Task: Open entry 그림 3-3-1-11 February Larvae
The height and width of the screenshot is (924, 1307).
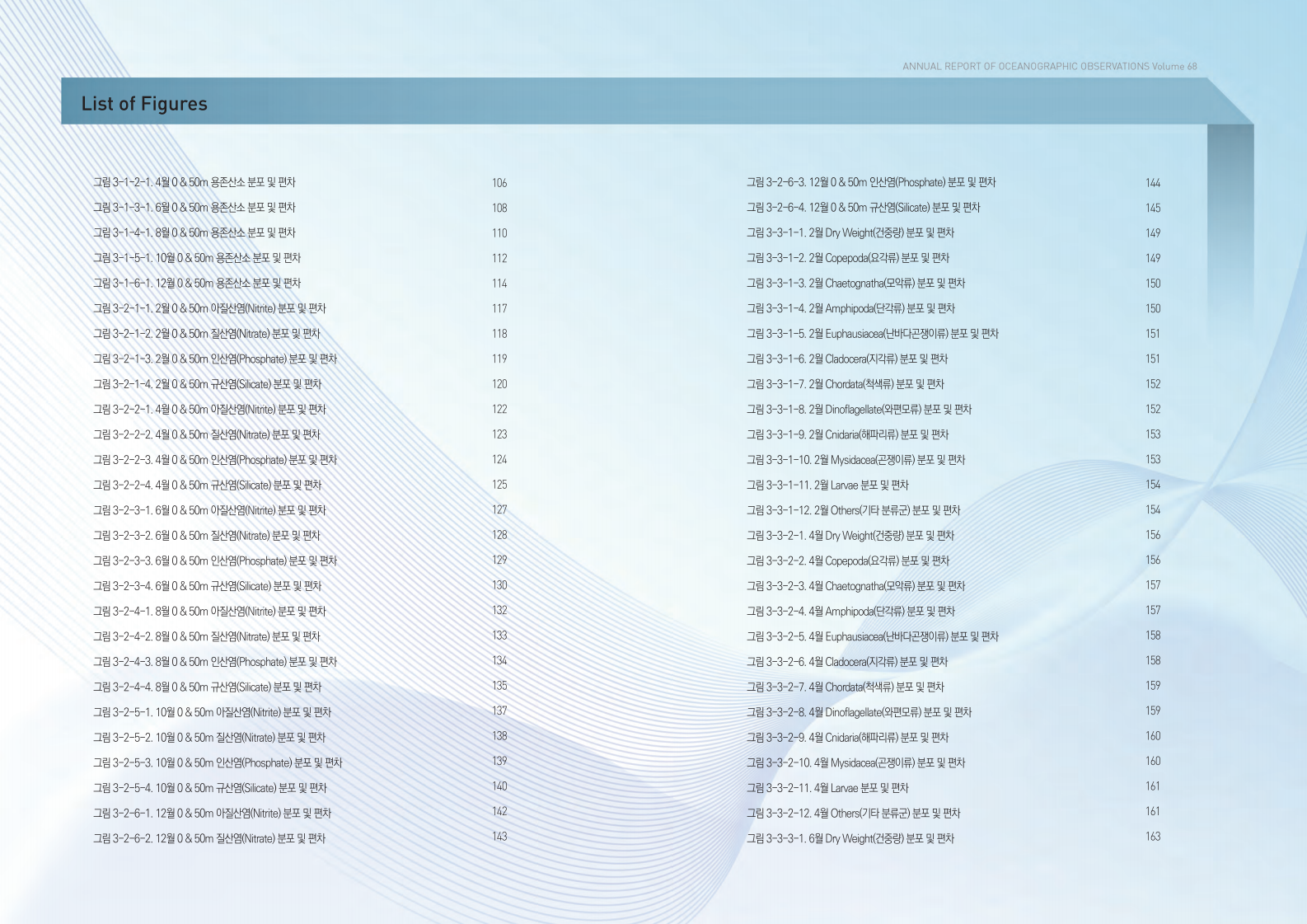Action: (x=827, y=485)
